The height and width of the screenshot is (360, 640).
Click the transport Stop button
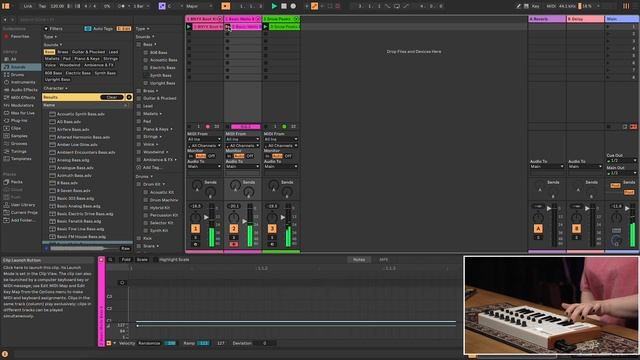click(284, 6)
